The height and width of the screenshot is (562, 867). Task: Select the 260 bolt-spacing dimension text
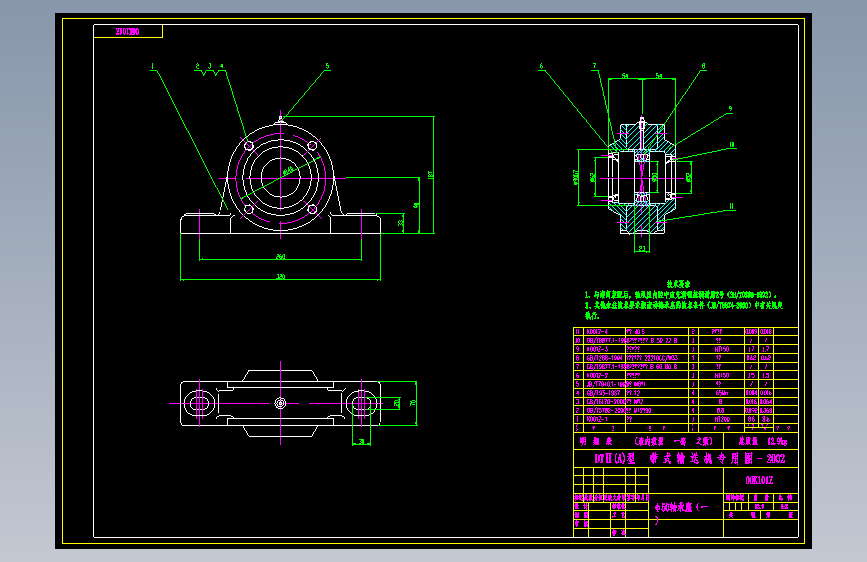pyautogui.click(x=280, y=257)
